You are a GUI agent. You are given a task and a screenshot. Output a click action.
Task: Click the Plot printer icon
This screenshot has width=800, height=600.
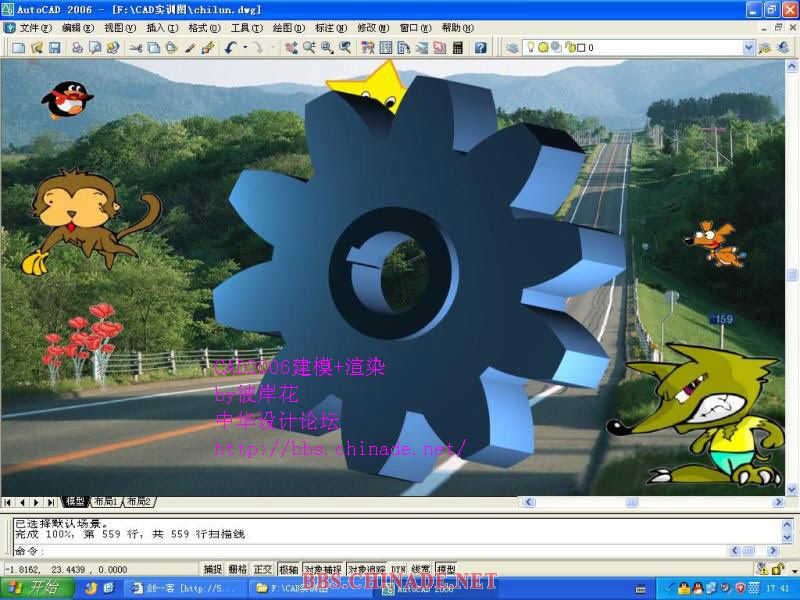tap(77, 47)
